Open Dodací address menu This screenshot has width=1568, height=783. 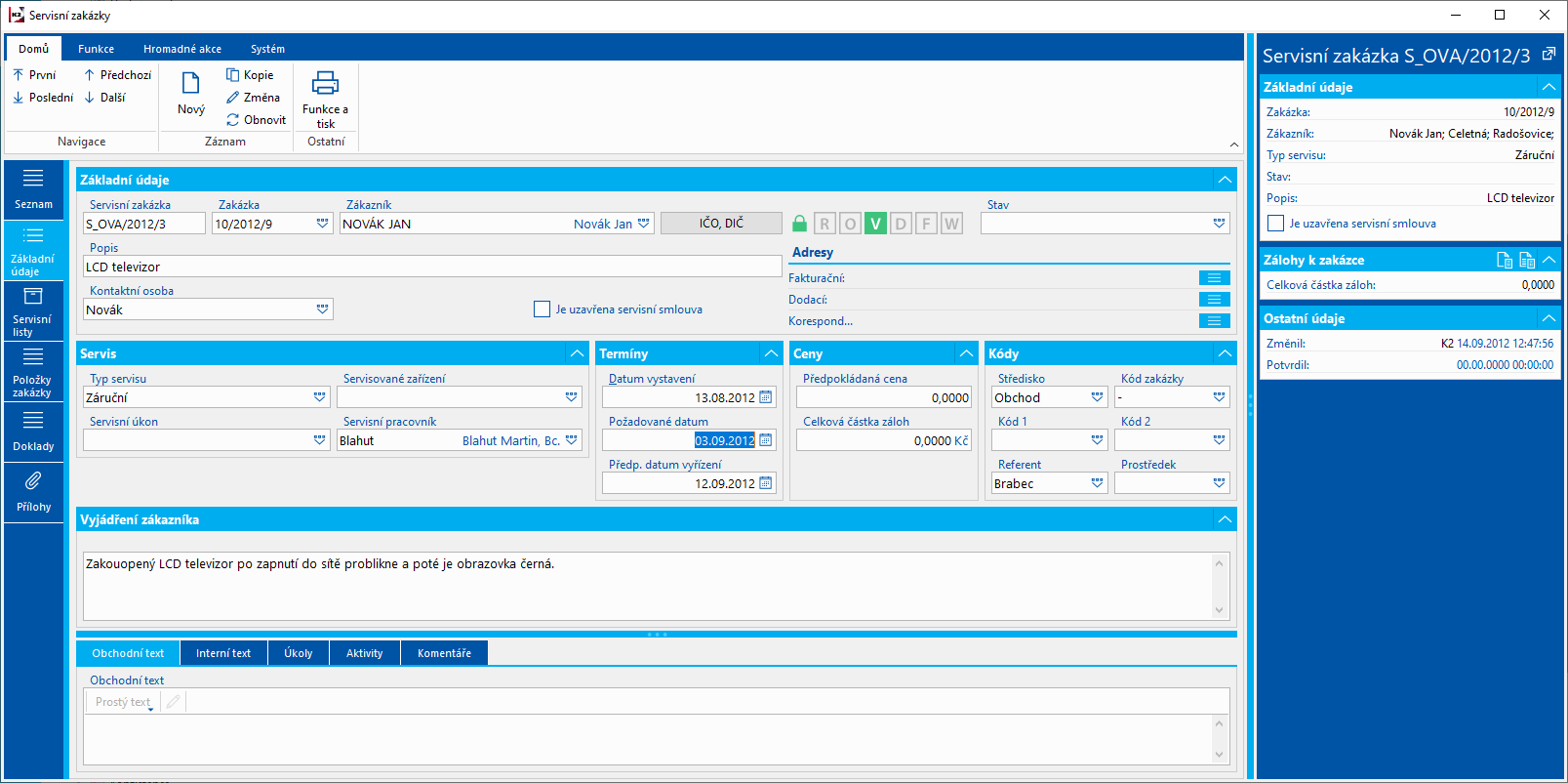pos(1214,300)
